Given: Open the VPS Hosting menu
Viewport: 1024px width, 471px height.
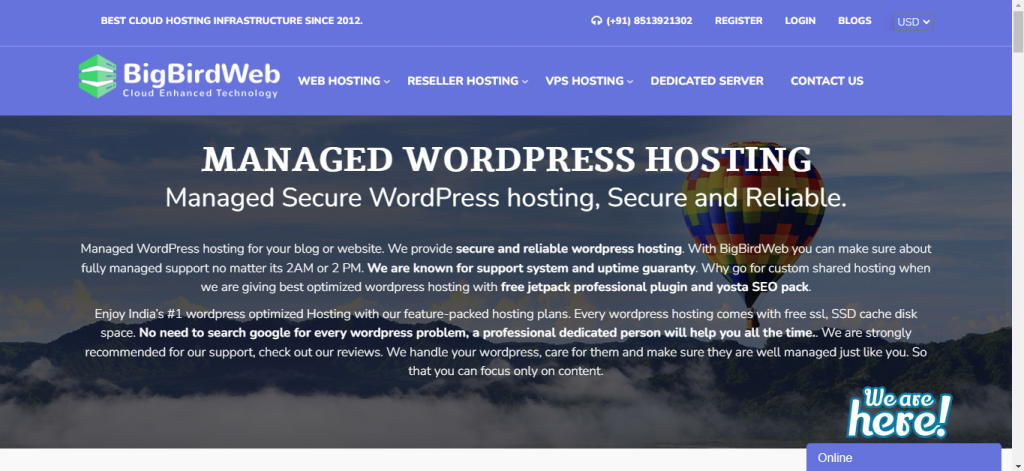Looking at the screenshot, I should (584, 81).
